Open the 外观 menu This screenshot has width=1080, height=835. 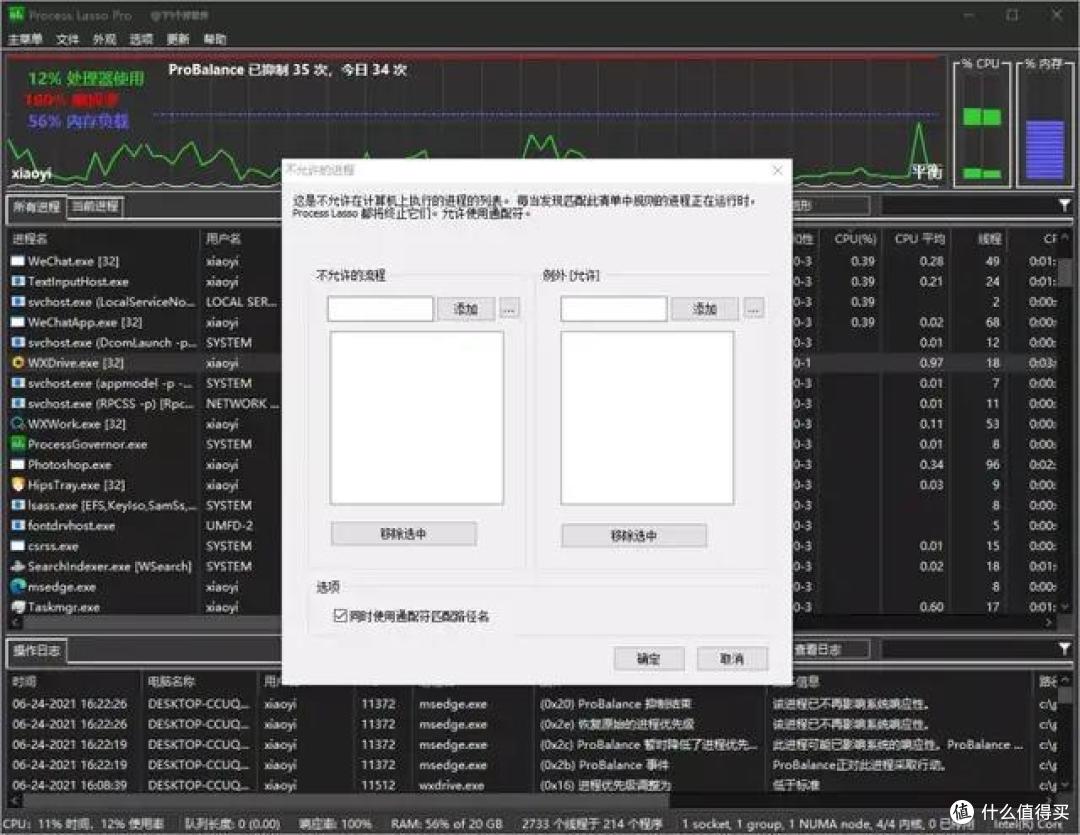coord(104,39)
